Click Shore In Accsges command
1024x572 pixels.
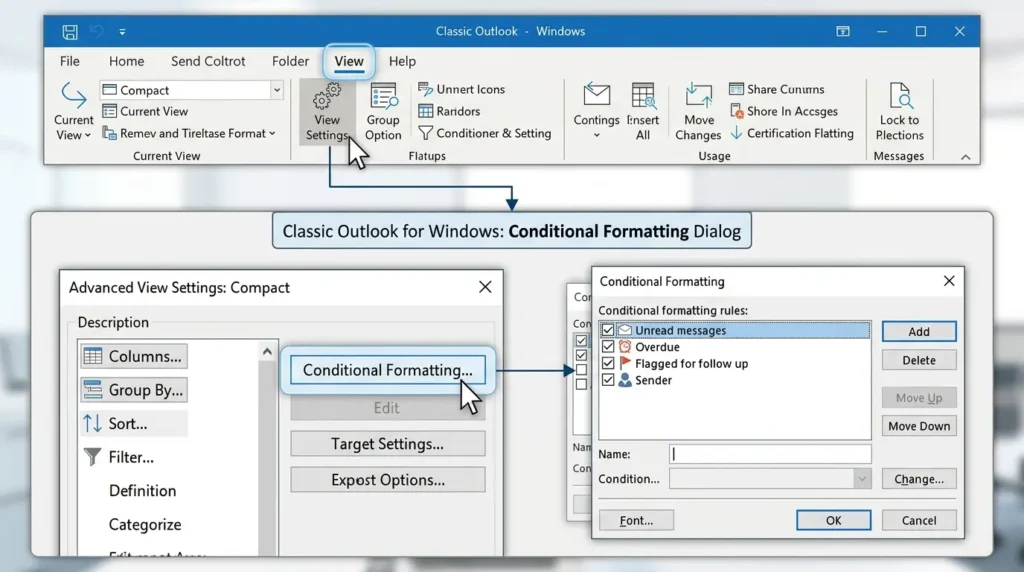tap(783, 111)
